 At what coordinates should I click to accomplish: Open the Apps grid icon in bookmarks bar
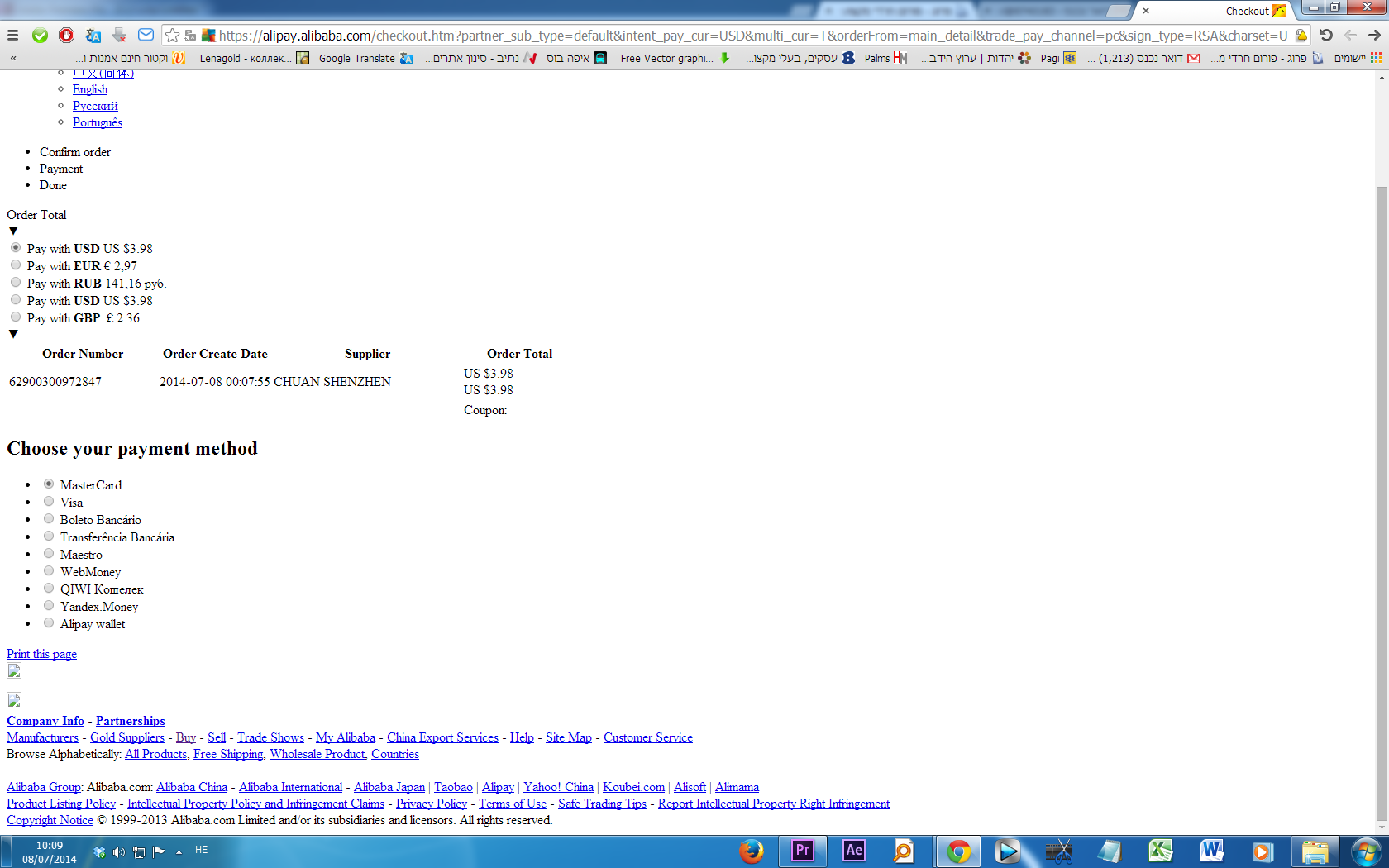[1376, 58]
